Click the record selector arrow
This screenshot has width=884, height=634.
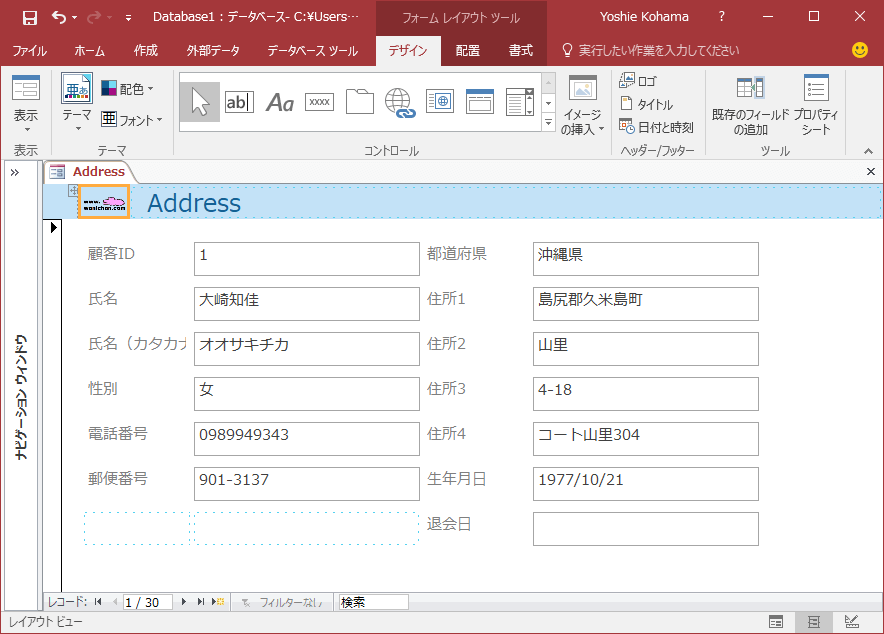point(54,228)
